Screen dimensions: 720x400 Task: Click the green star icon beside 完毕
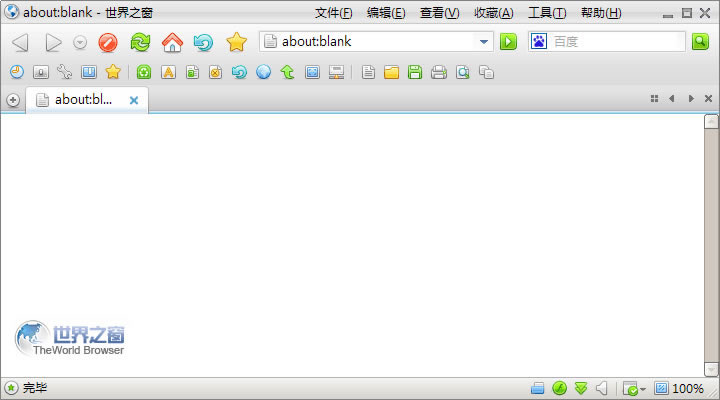pos(11,388)
